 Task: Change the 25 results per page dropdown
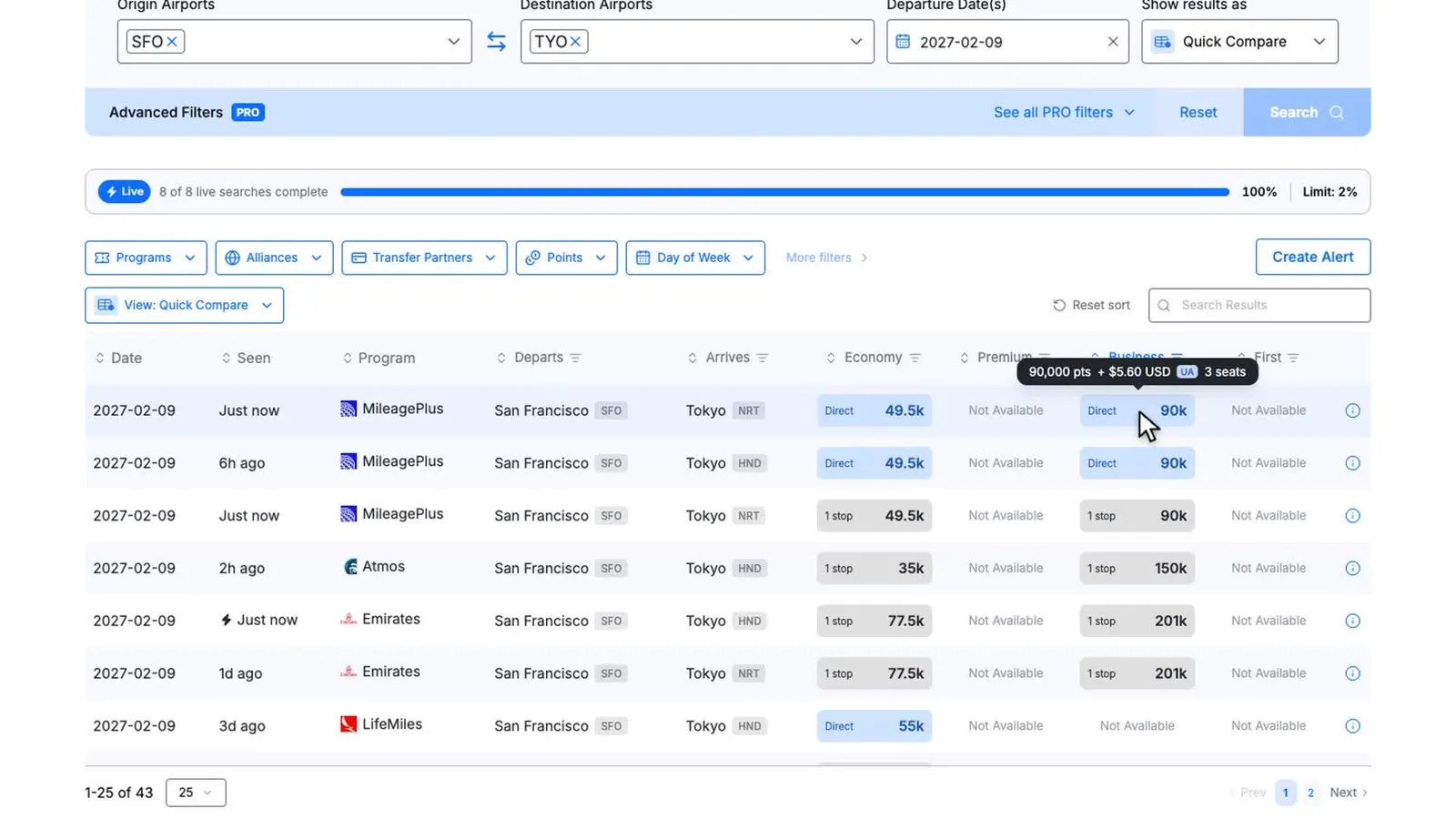(196, 793)
